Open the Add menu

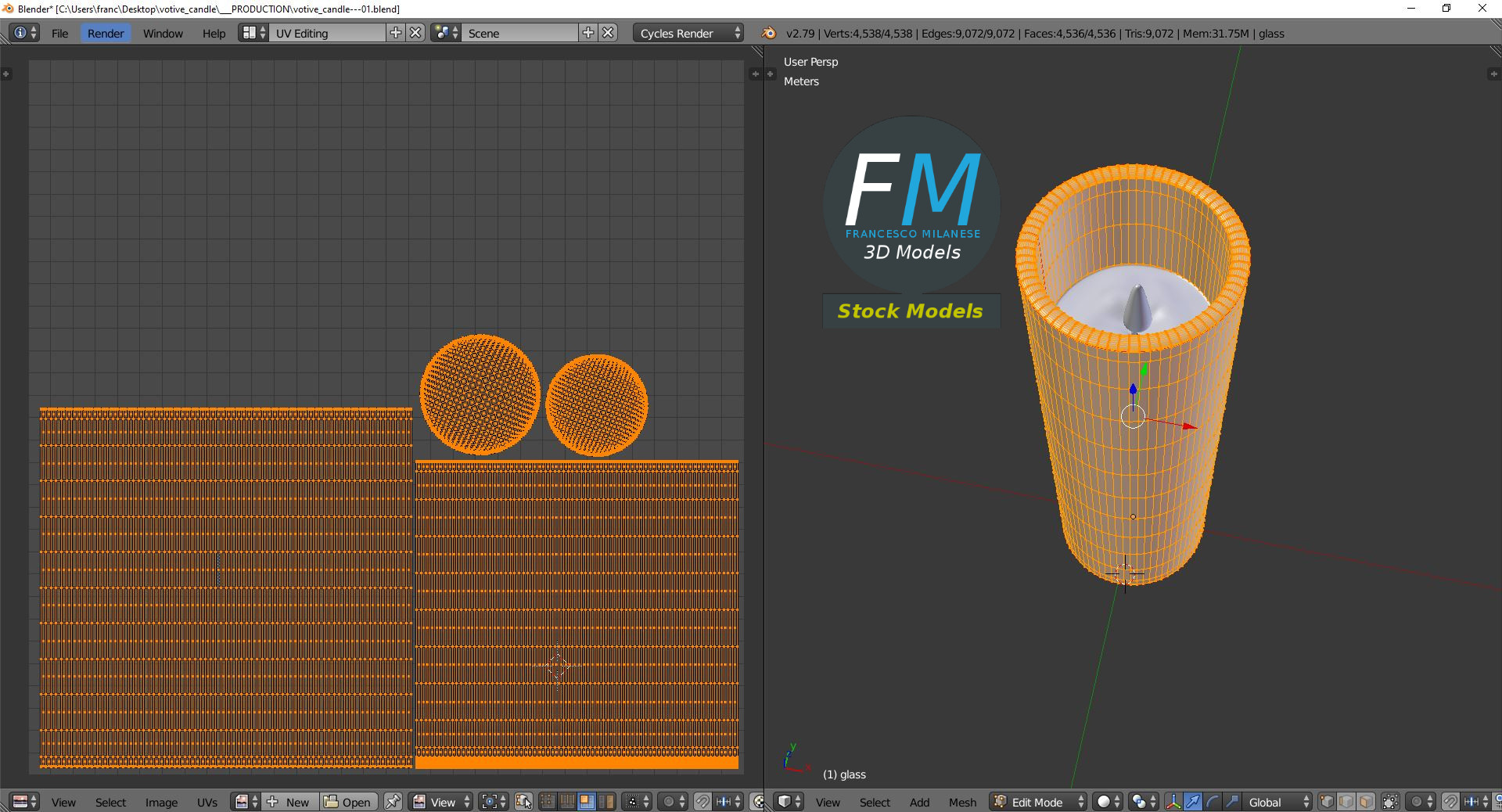click(919, 803)
